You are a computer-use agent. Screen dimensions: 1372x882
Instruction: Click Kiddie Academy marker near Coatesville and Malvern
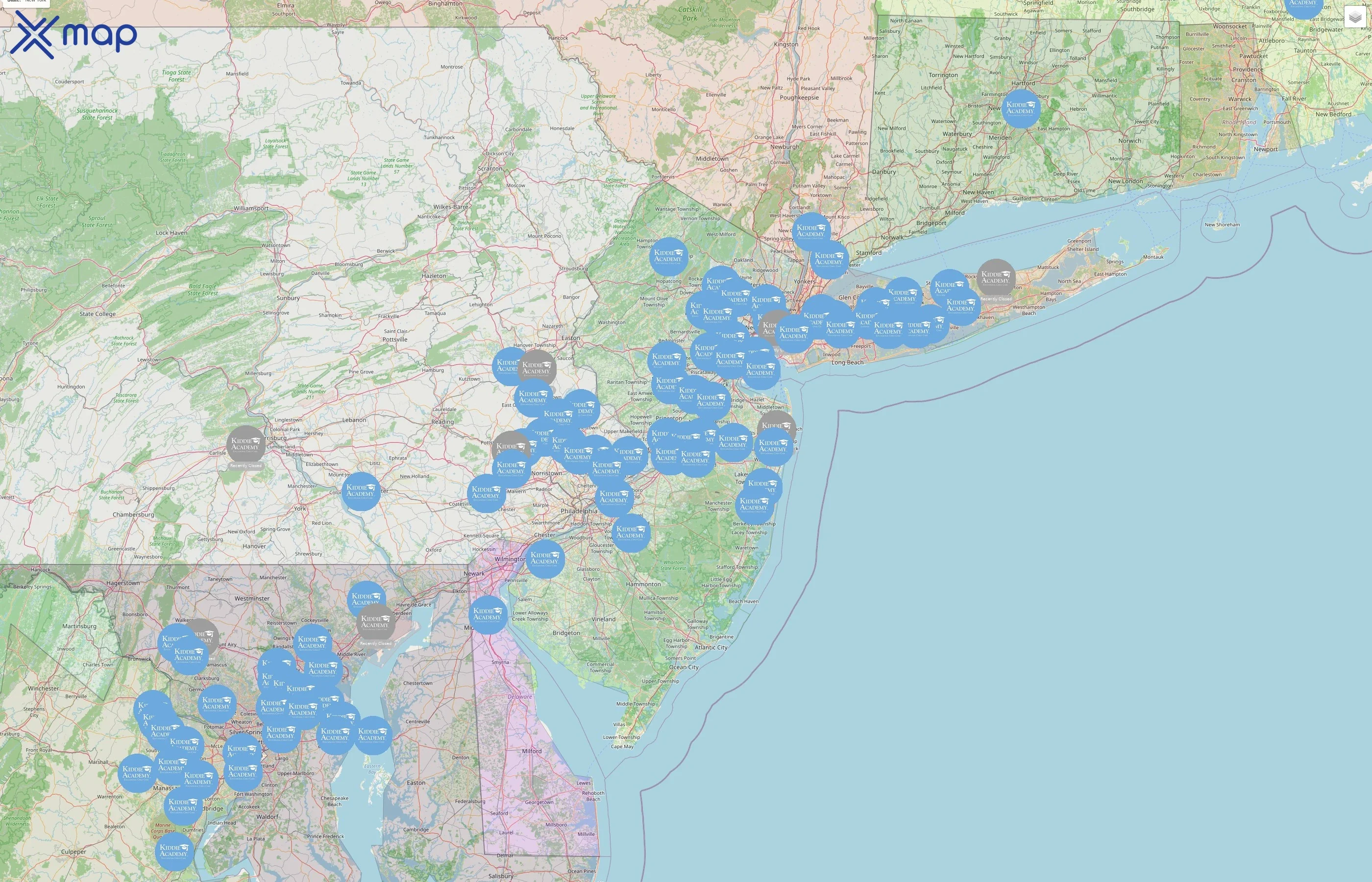(487, 493)
